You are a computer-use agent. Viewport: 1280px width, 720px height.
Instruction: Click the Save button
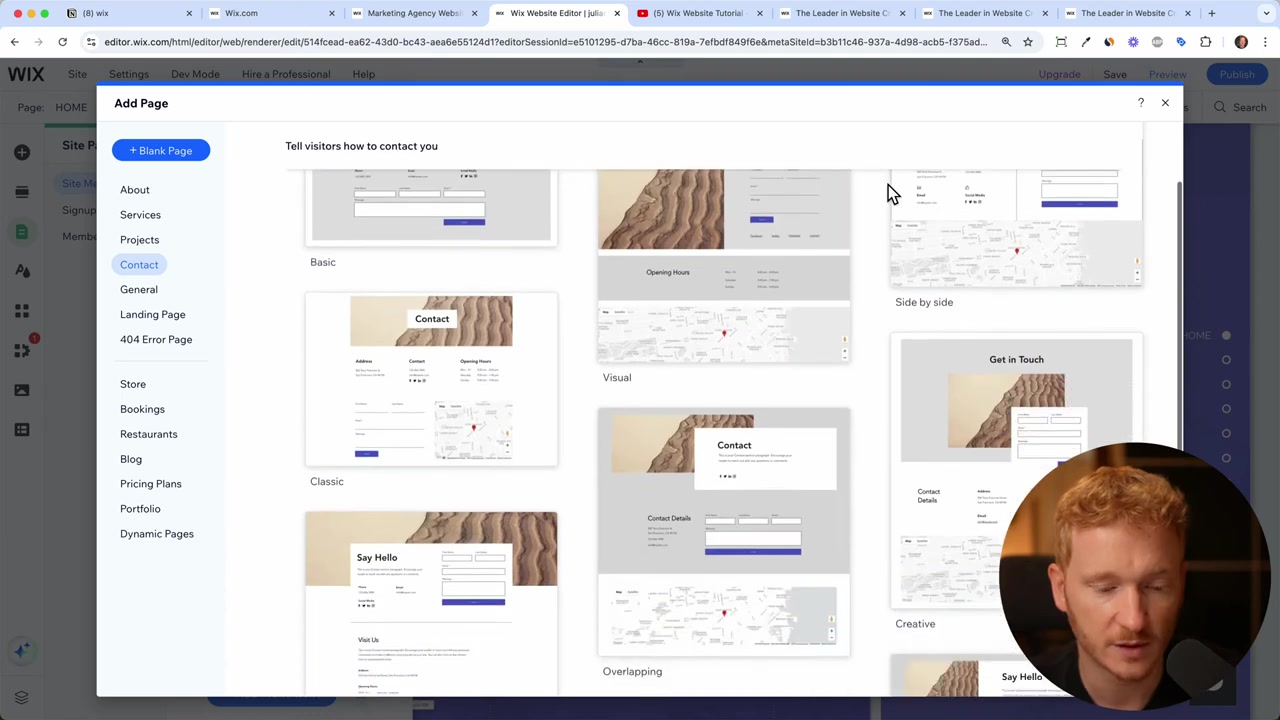[1115, 74]
